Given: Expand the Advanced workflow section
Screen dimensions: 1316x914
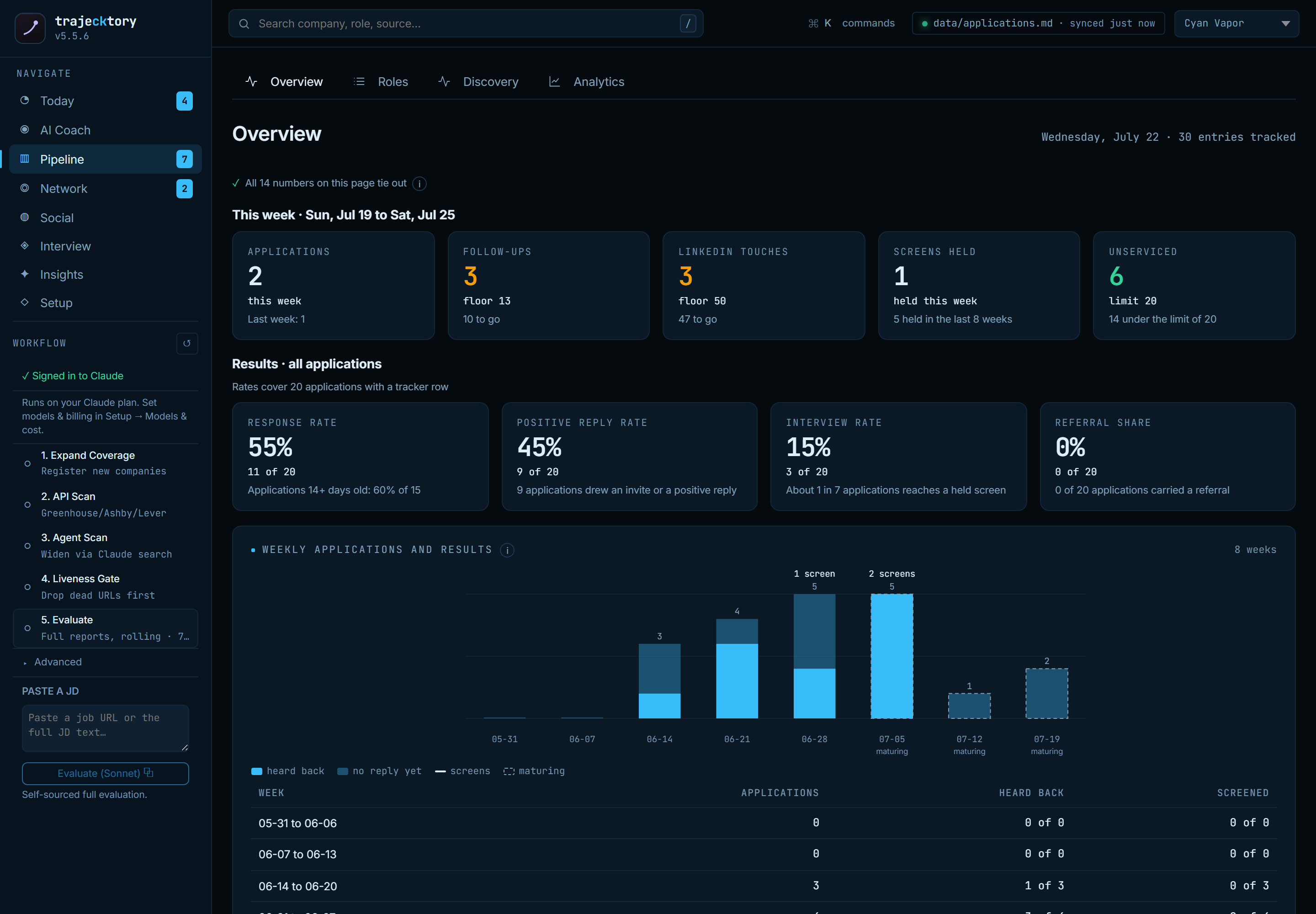Looking at the screenshot, I should pyautogui.click(x=53, y=661).
